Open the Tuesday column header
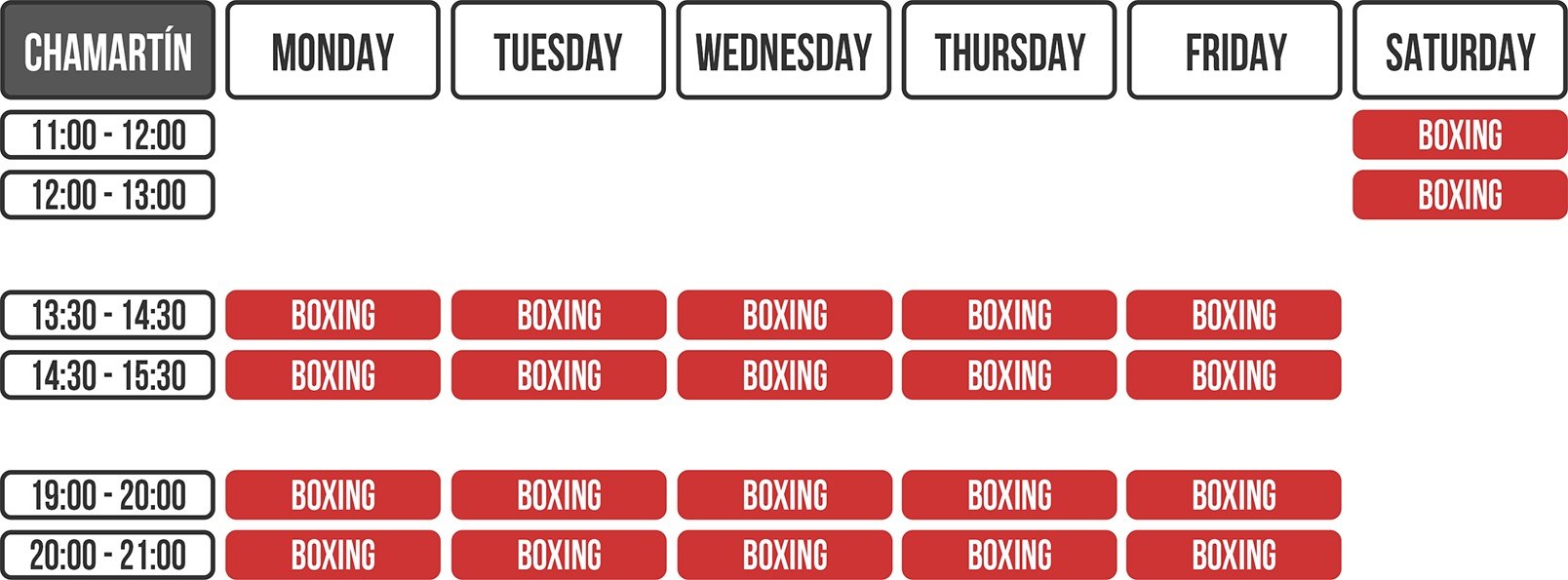This screenshot has height=580, width=1568. click(558, 51)
